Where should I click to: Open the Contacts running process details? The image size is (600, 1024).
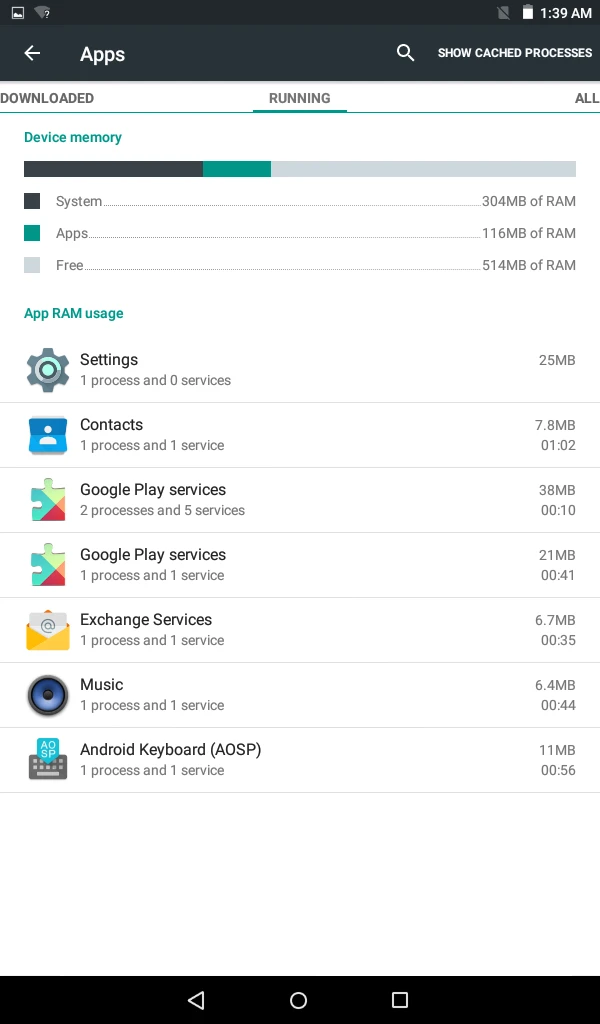300,434
